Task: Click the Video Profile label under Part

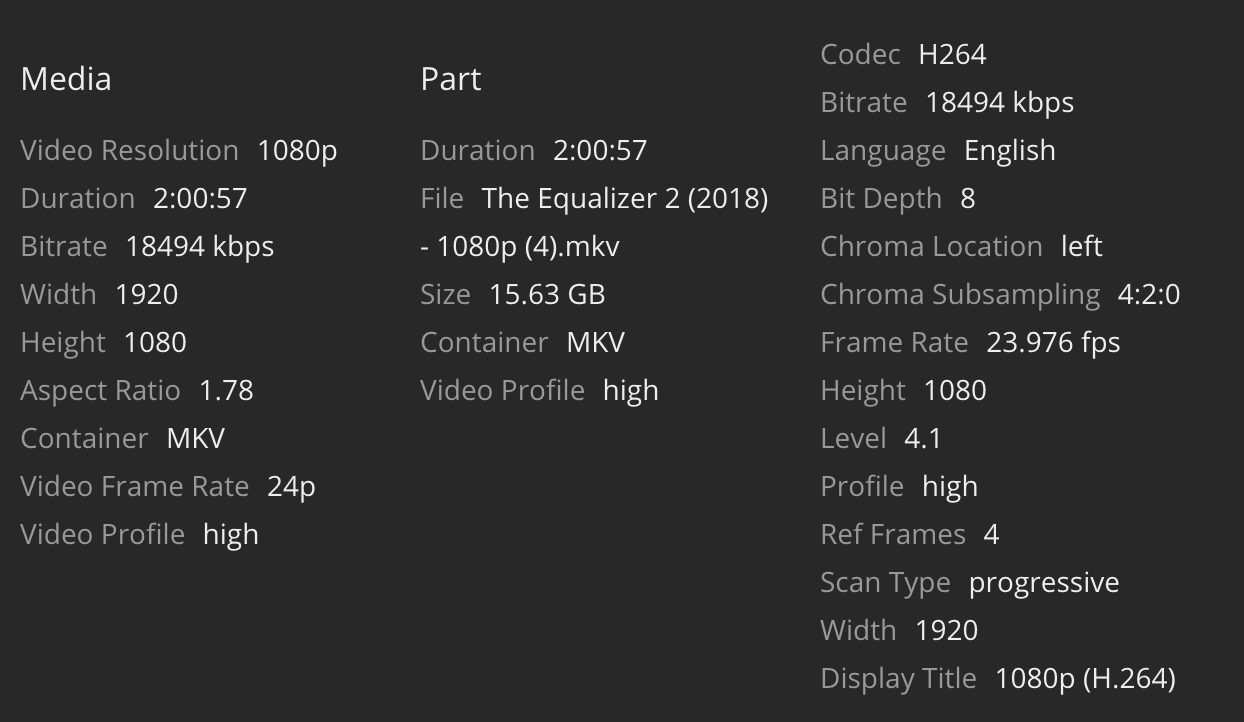Action: coord(502,391)
